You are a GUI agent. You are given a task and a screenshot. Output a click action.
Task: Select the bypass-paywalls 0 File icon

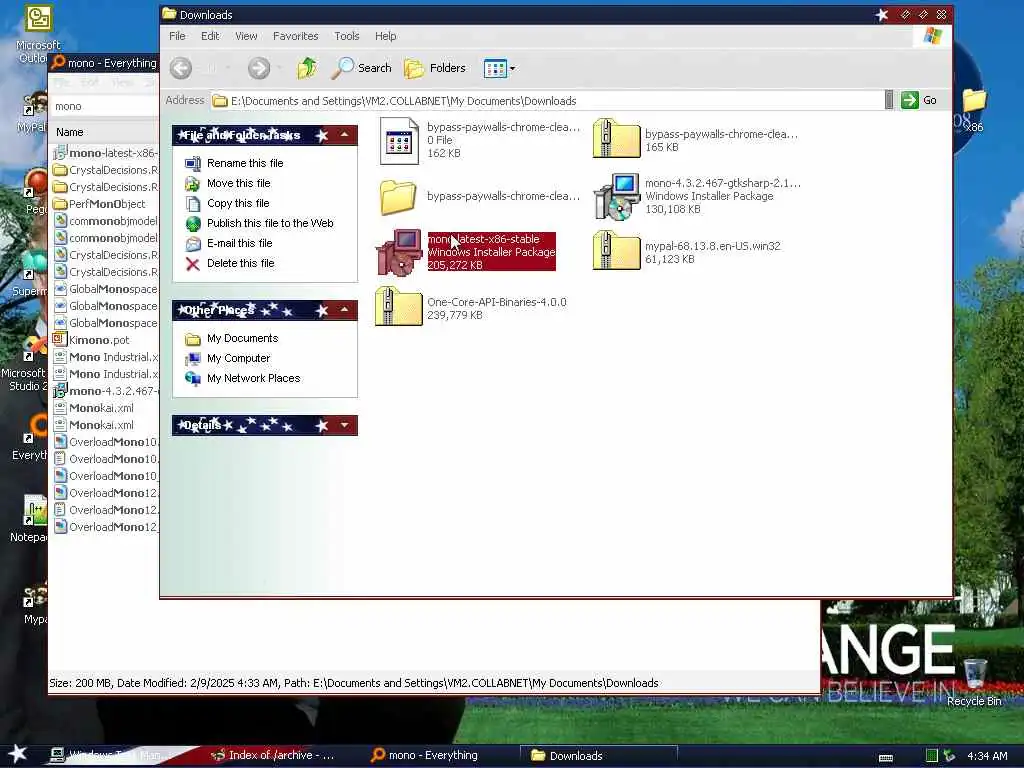click(x=399, y=140)
